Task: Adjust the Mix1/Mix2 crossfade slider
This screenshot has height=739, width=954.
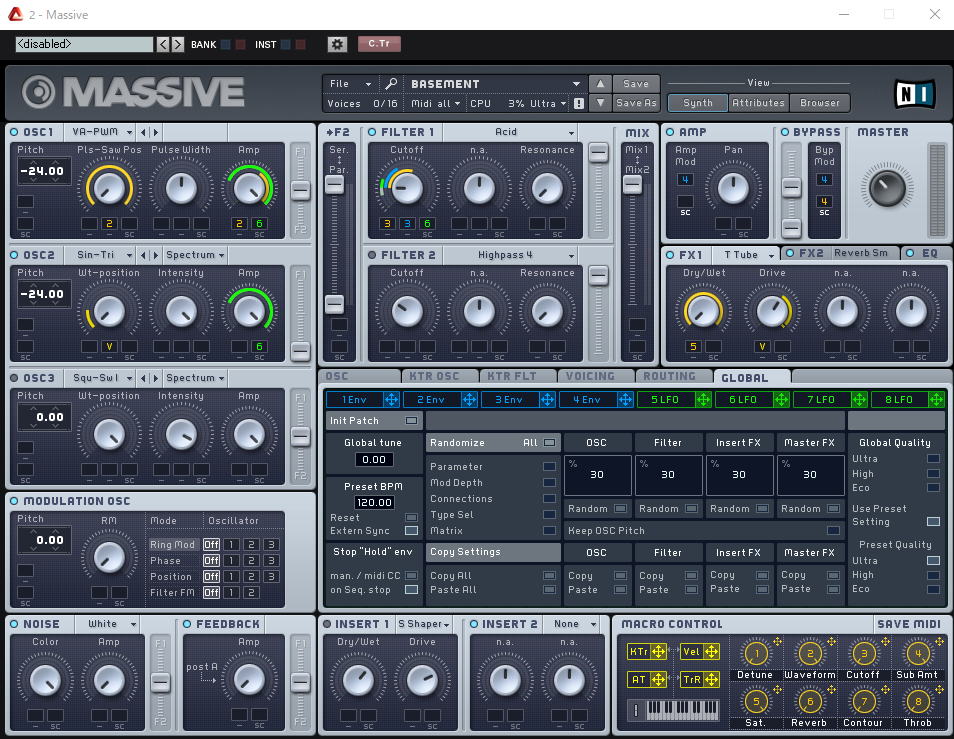Action: pyautogui.click(x=633, y=185)
